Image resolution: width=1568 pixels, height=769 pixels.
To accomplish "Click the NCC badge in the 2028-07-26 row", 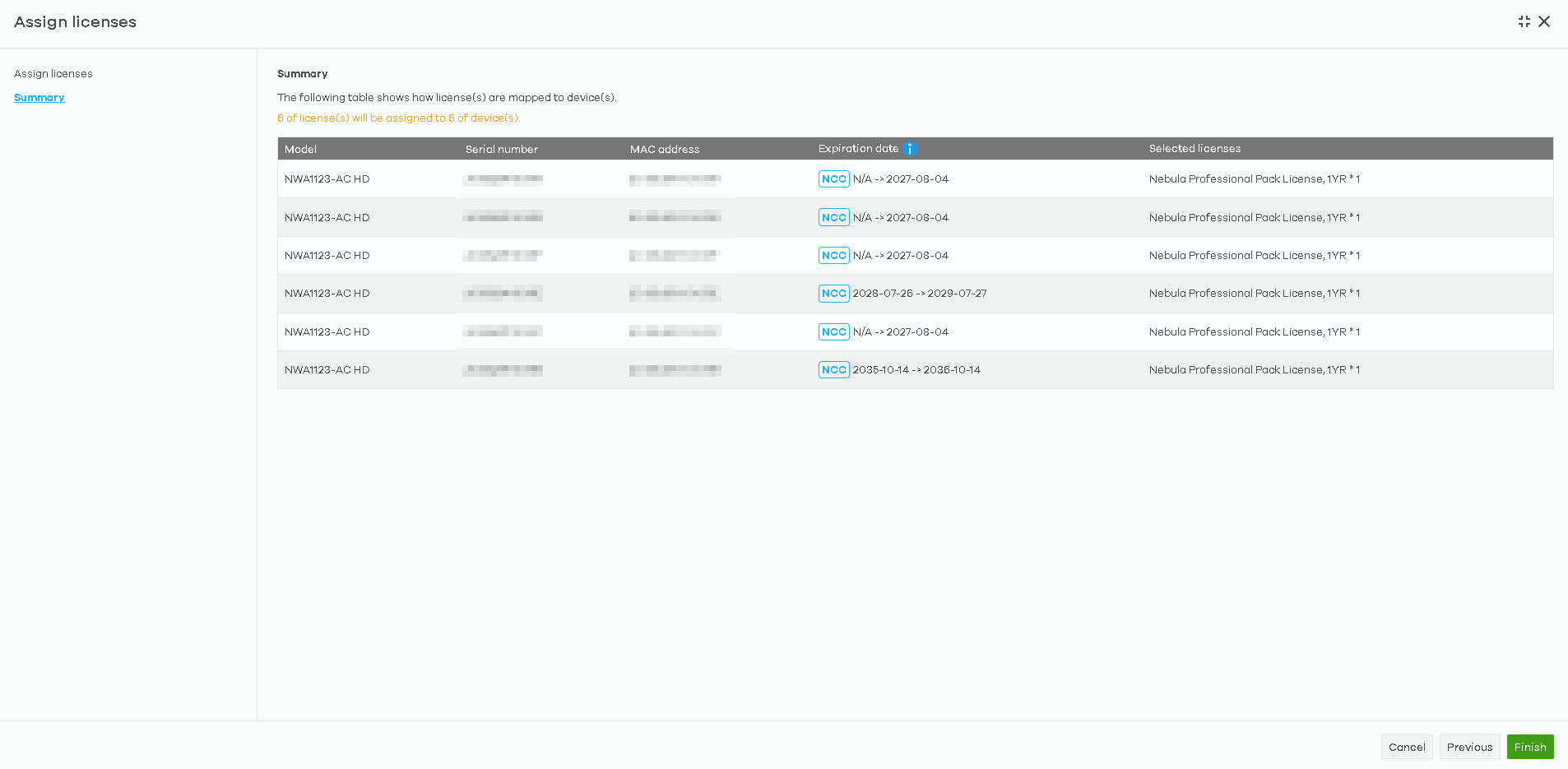I will point(833,294).
